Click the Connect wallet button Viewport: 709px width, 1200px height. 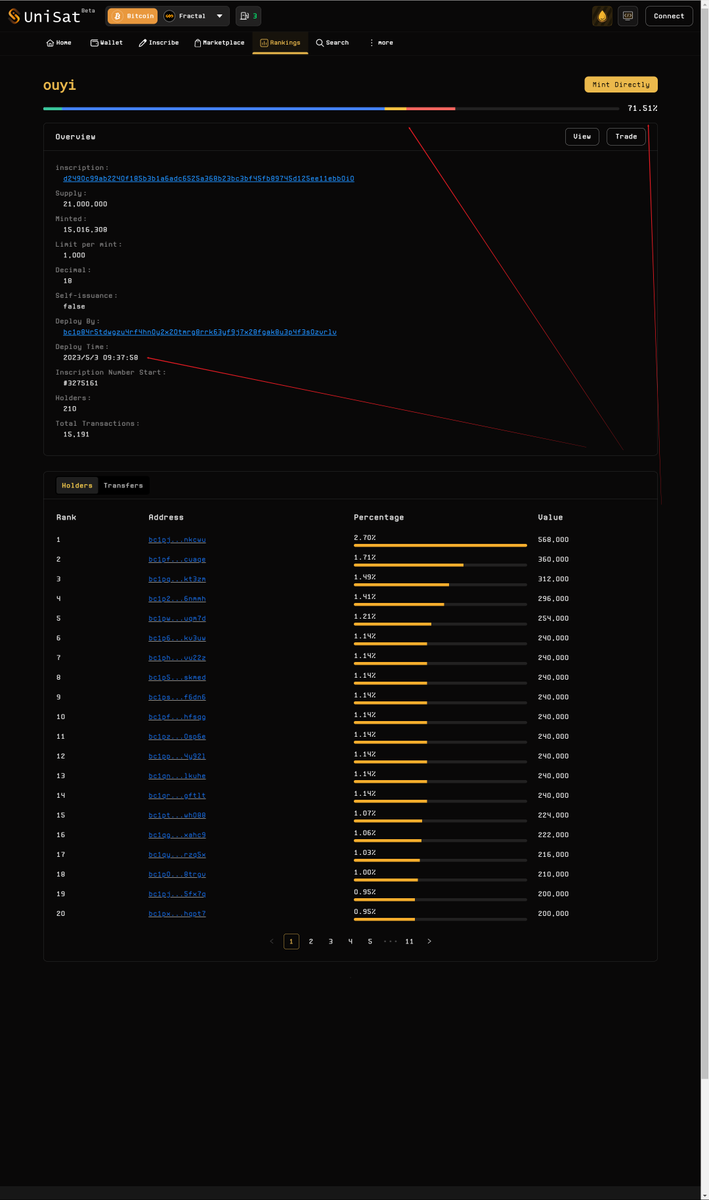coord(669,16)
